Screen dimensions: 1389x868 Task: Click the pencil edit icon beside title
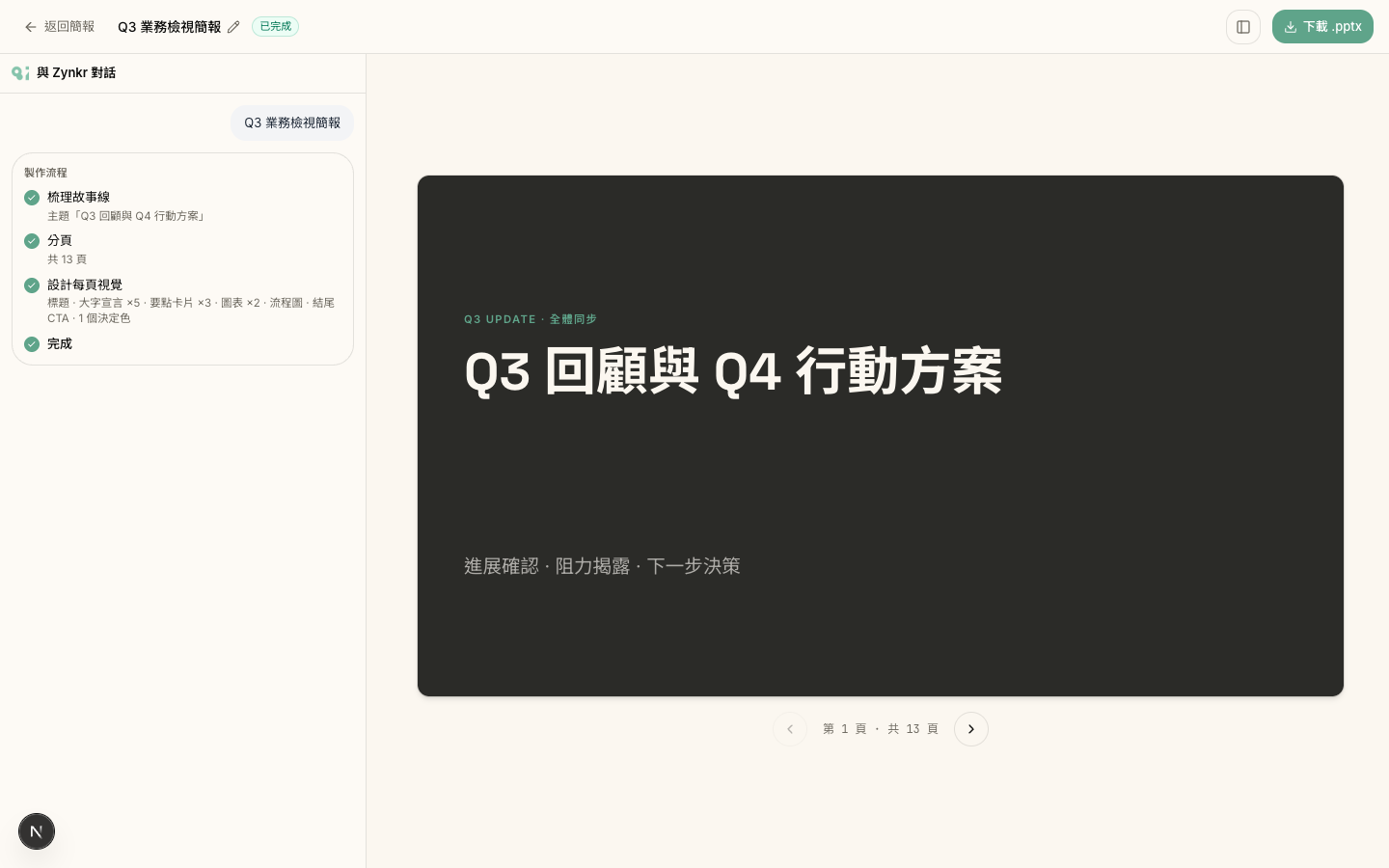(233, 27)
